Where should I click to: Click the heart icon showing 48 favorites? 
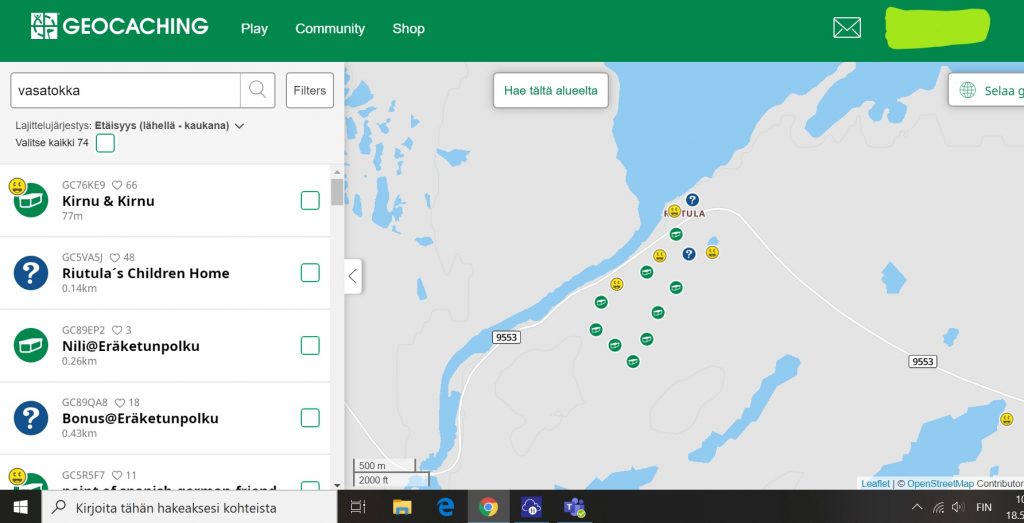[x=115, y=257]
